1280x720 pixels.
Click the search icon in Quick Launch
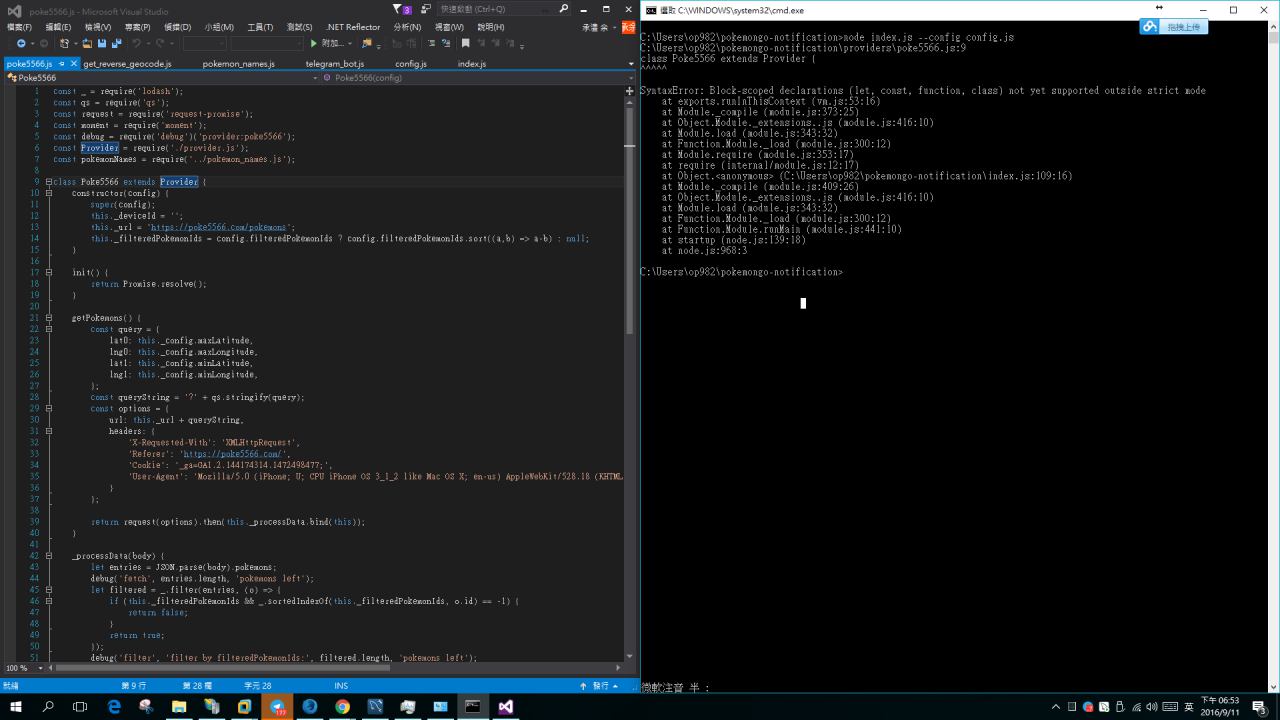[564, 9]
